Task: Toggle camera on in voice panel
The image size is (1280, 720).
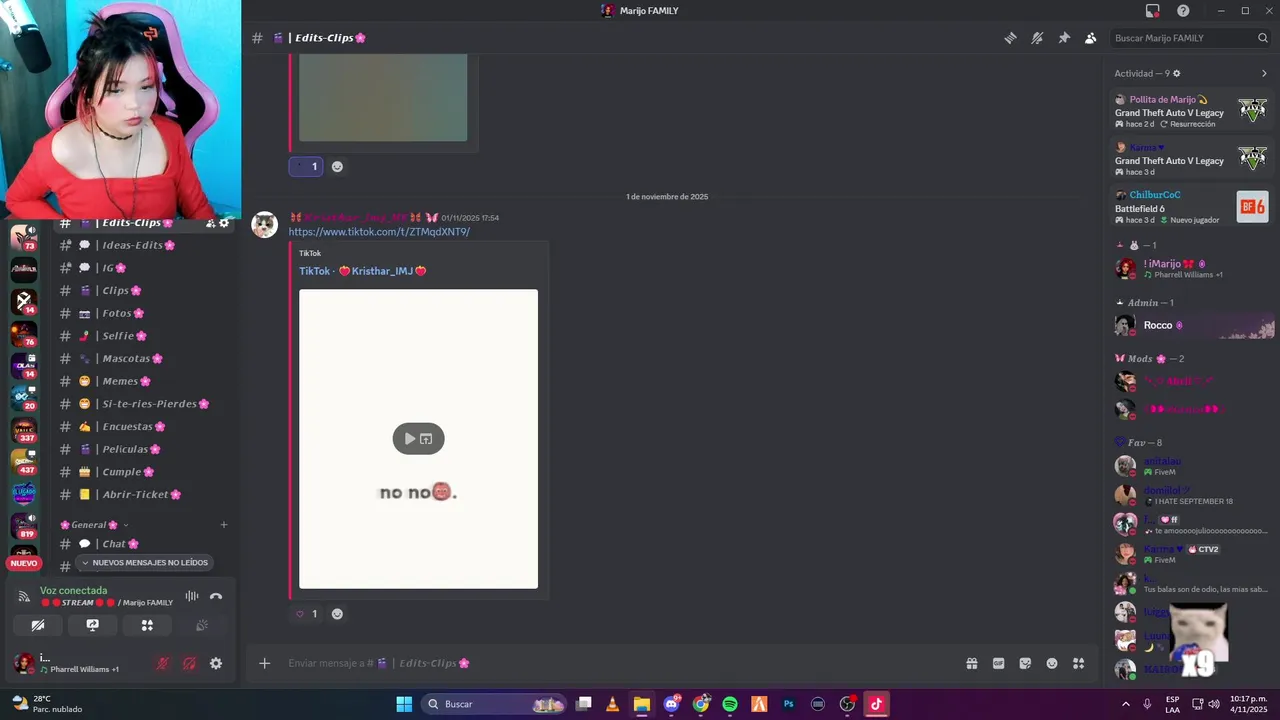Action: tap(38, 625)
